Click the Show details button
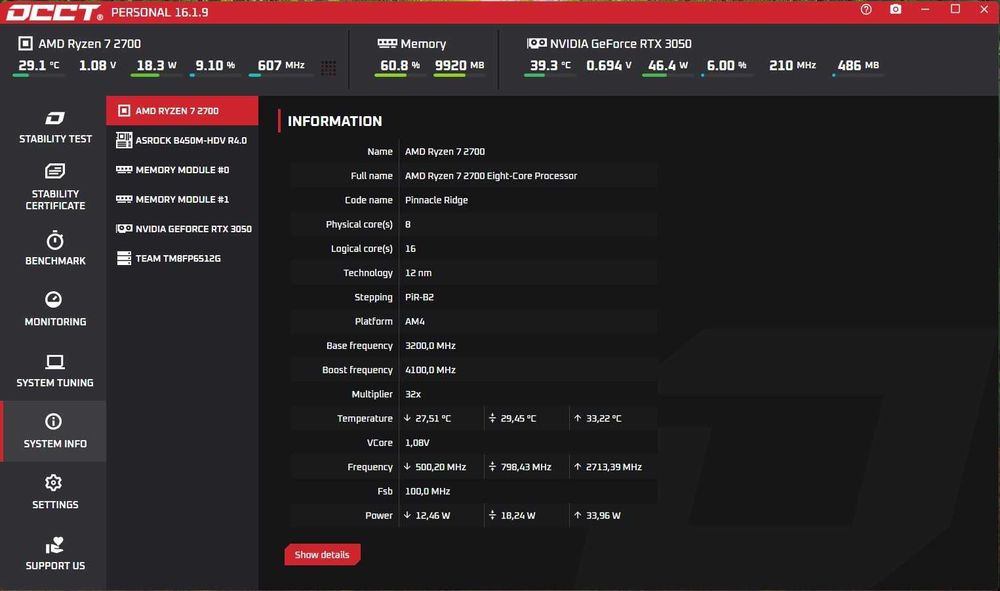Viewport: 1000px width, 591px height. click(322, 555)
